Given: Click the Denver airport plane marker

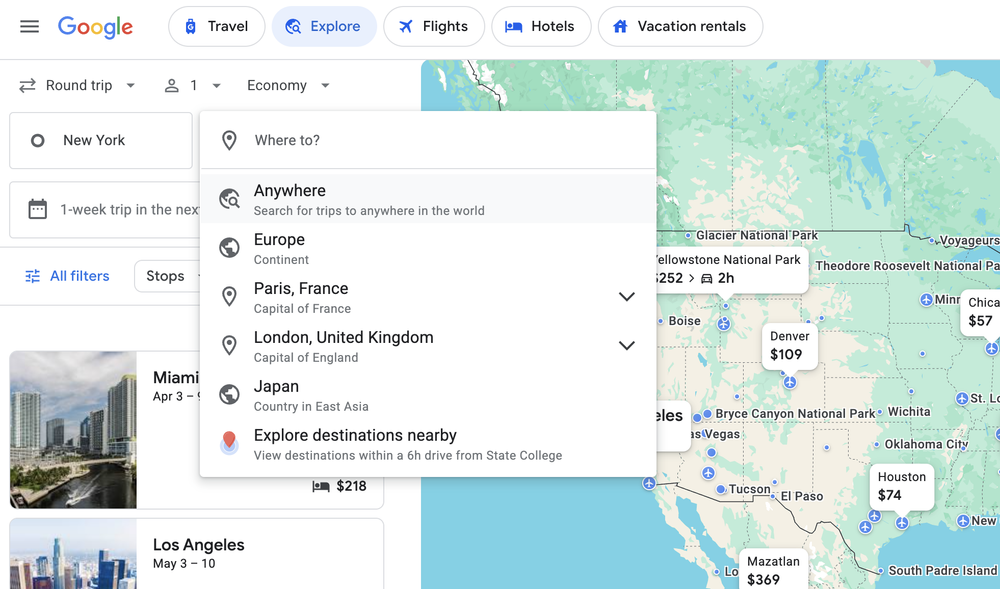Looking at the screenshot, I should tap(790, 382).
